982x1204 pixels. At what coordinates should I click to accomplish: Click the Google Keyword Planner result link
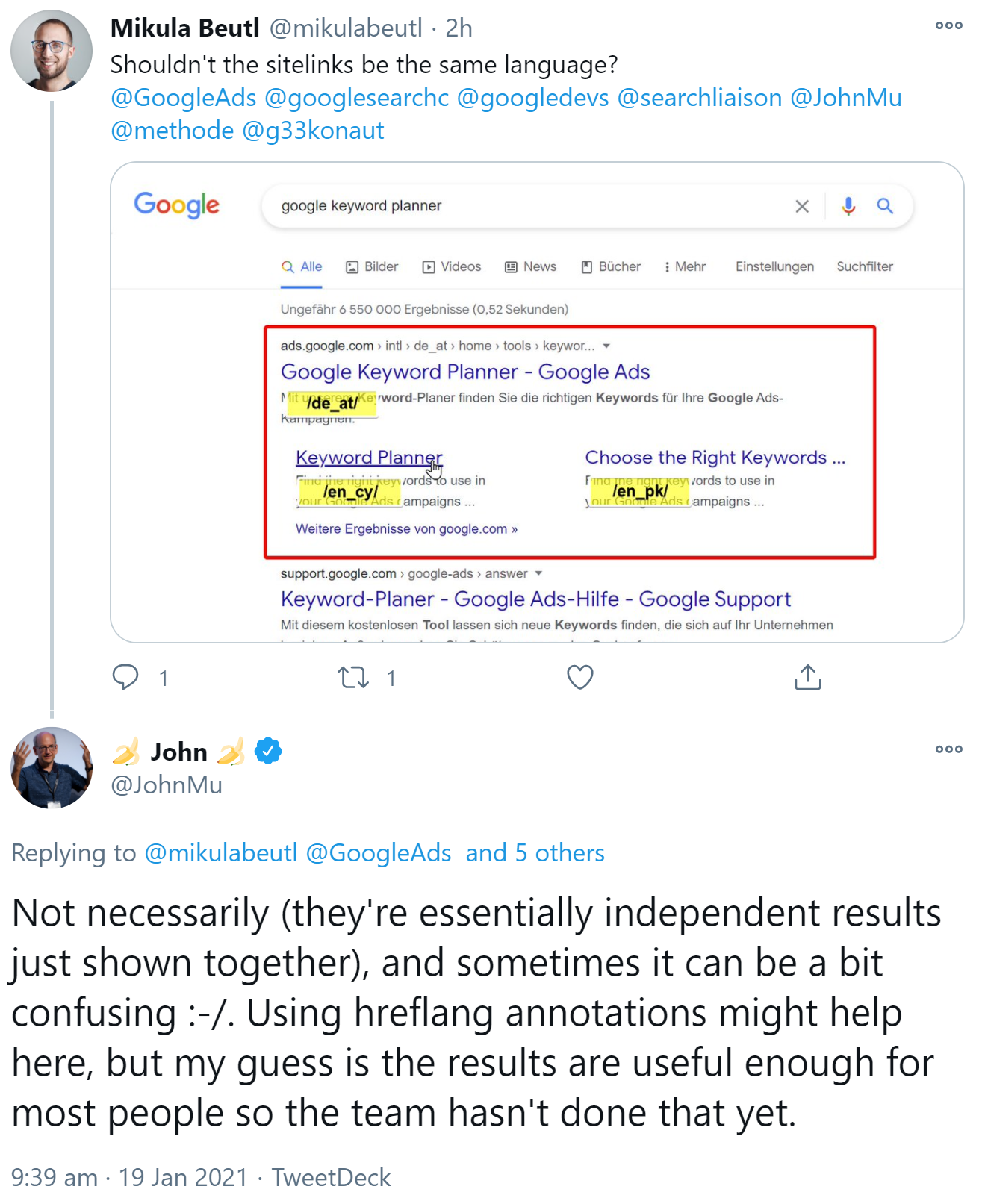[x=464, y=372]
